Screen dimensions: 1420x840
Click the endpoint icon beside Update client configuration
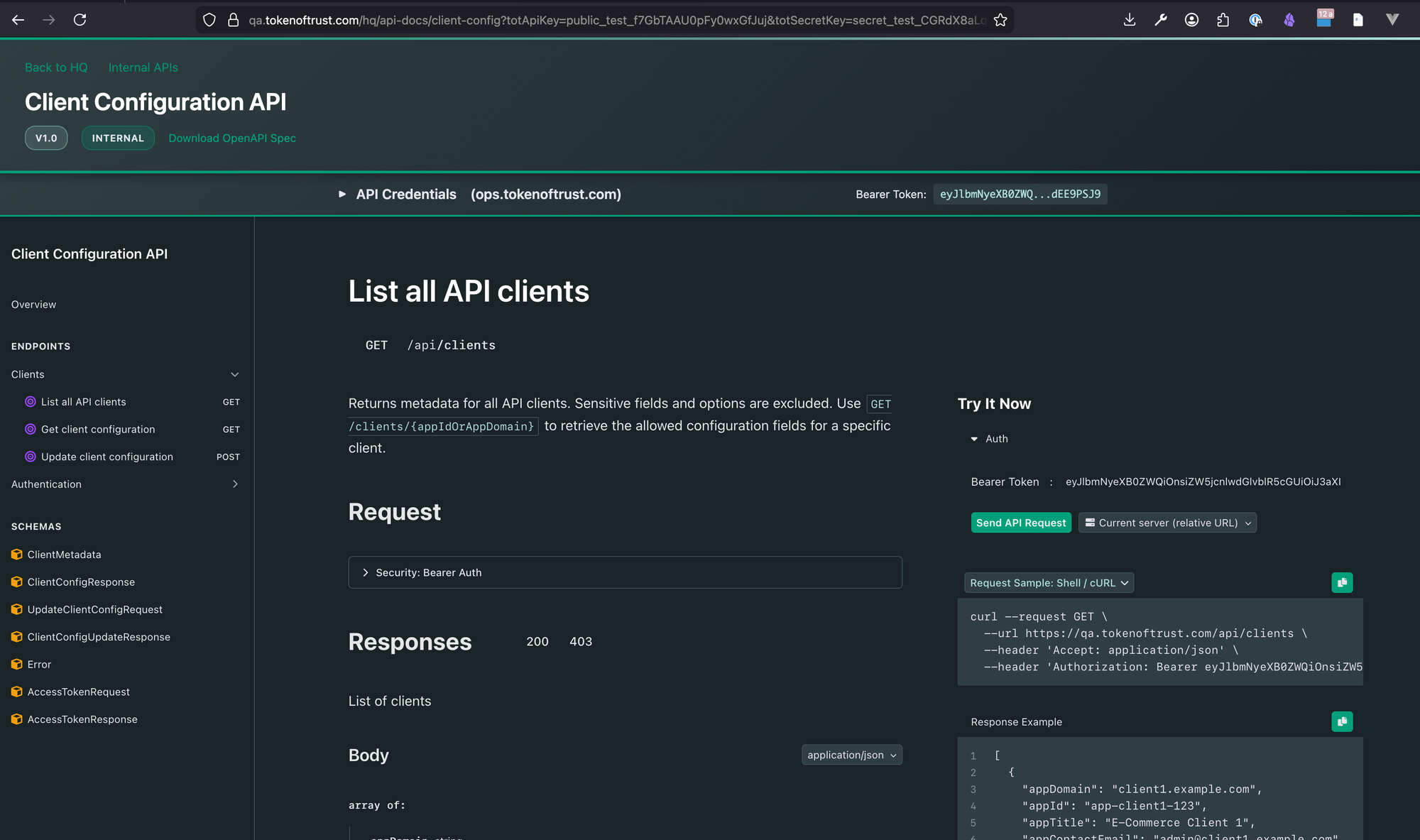point(30,457)
